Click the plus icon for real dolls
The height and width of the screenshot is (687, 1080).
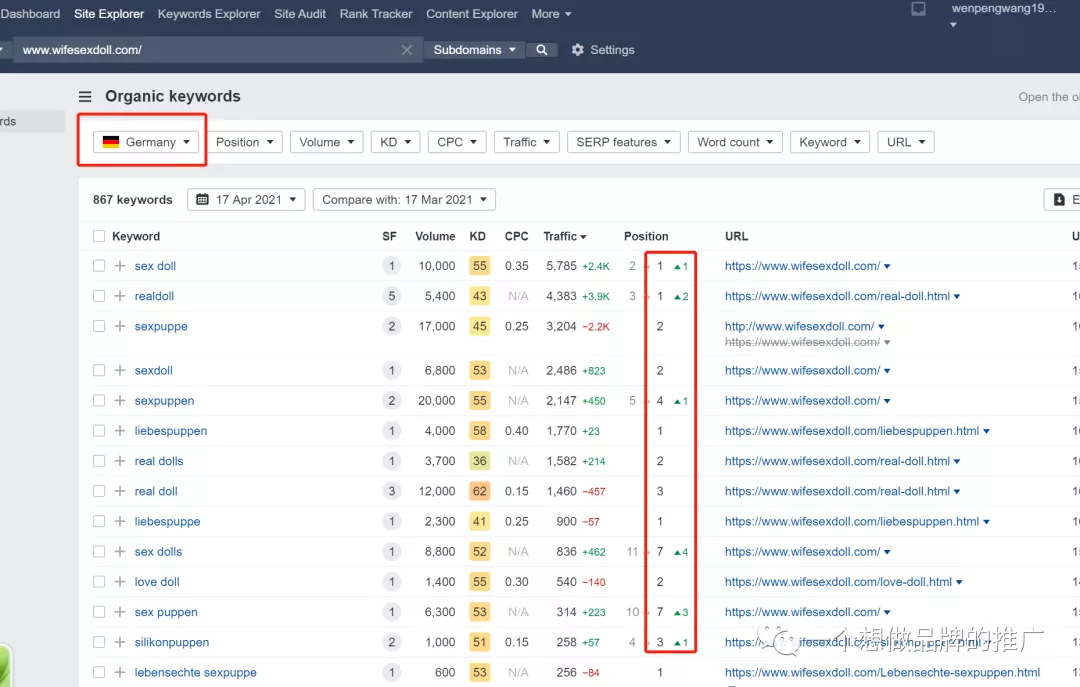pos(120,462)
